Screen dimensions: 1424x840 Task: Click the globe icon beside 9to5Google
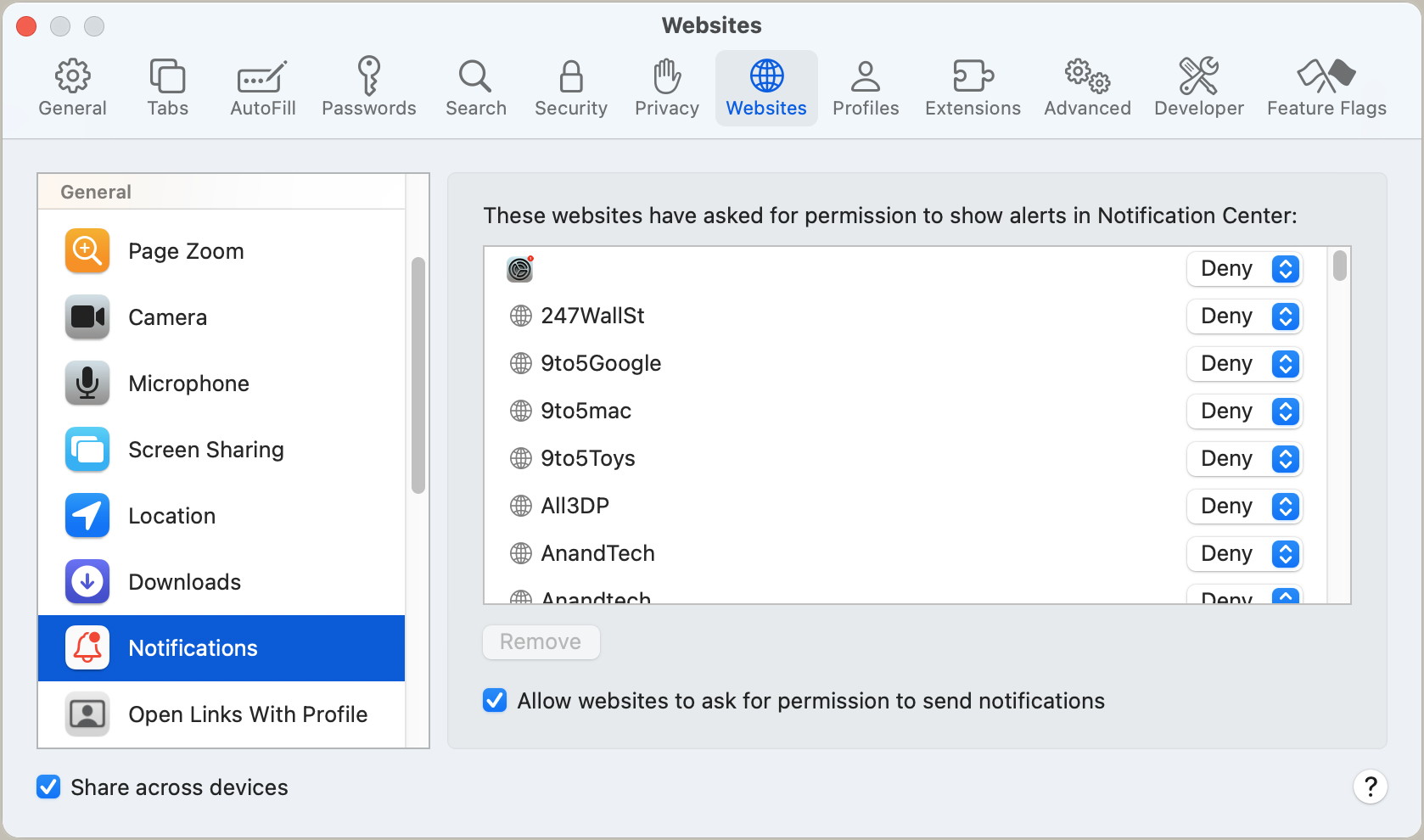[x=520, y=364]
